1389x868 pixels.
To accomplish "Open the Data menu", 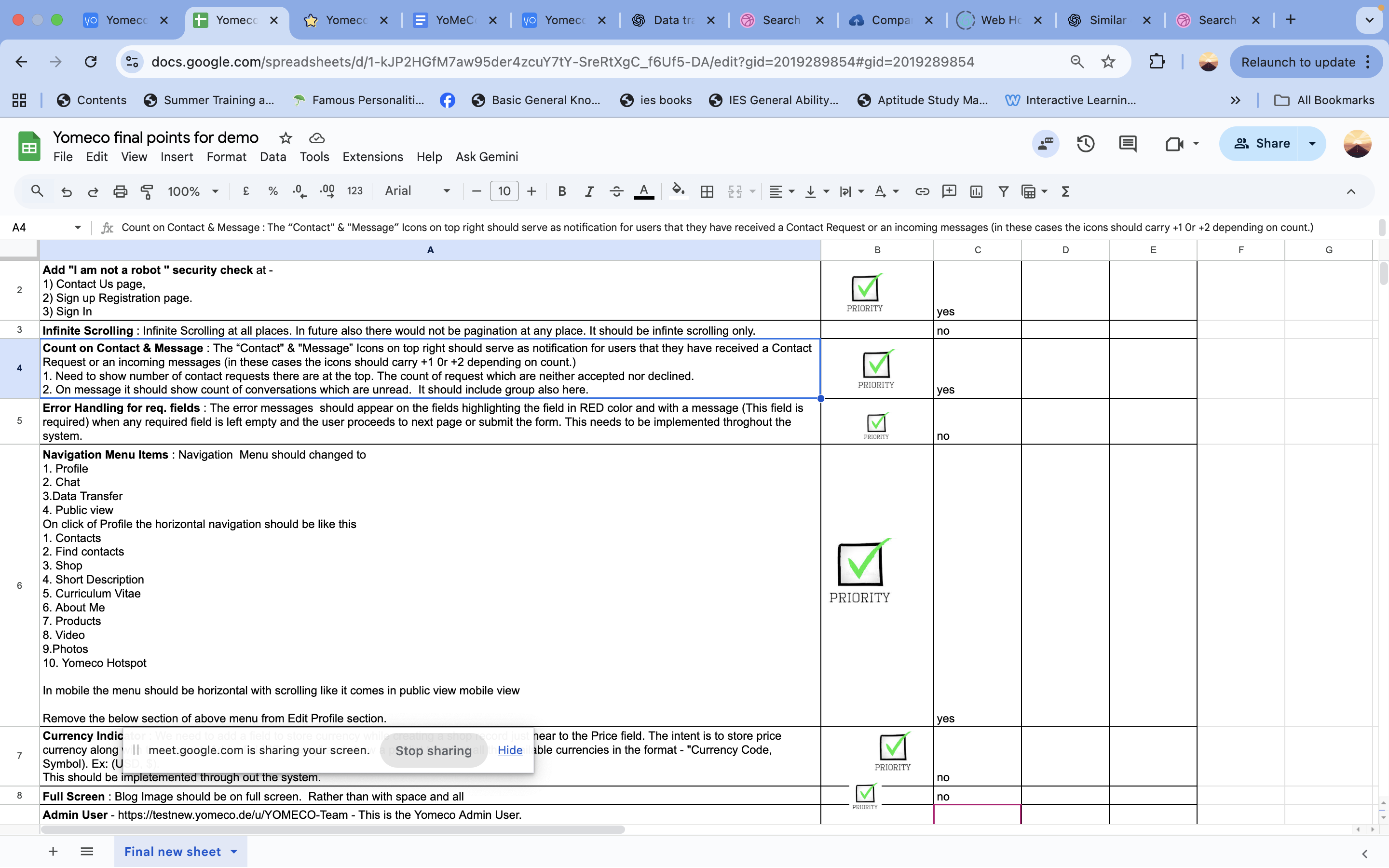I will [272, 157].
